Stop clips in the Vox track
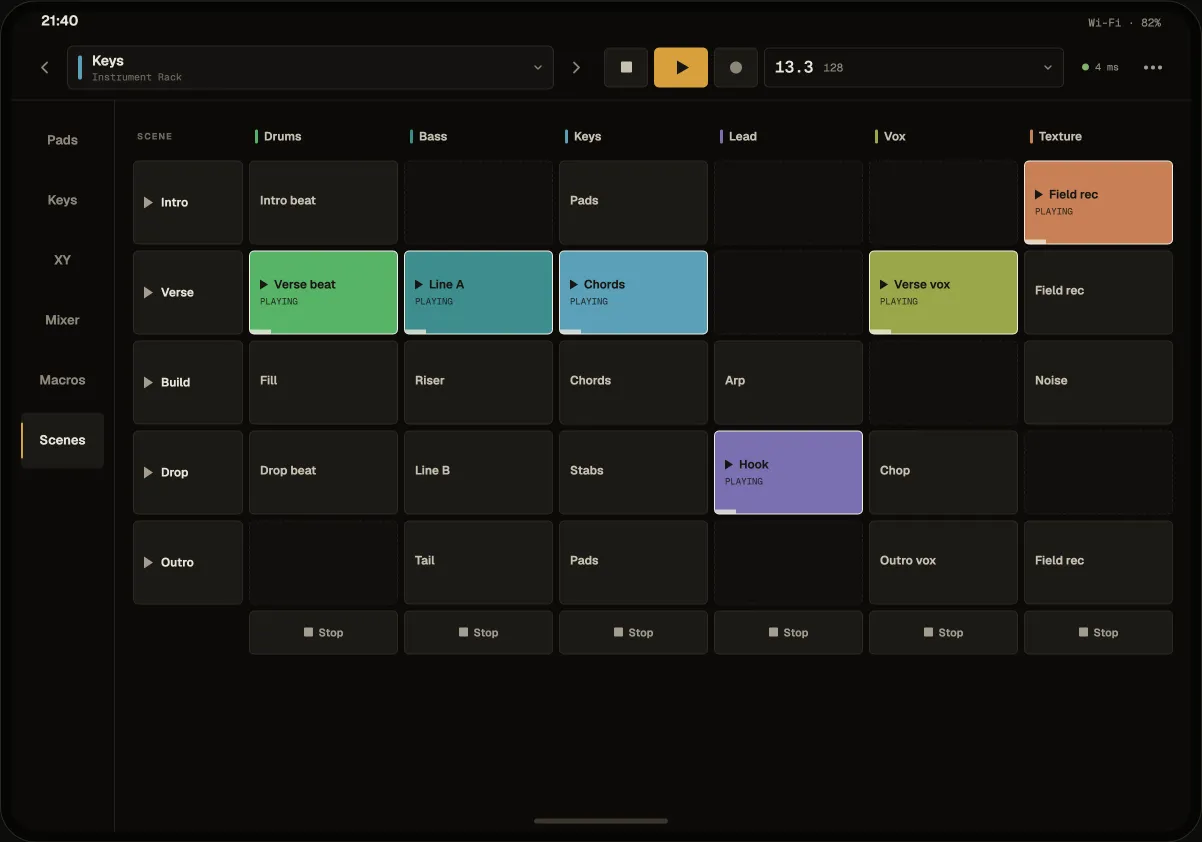This screenshot has height=842, width=1202. tap(943, 632)
